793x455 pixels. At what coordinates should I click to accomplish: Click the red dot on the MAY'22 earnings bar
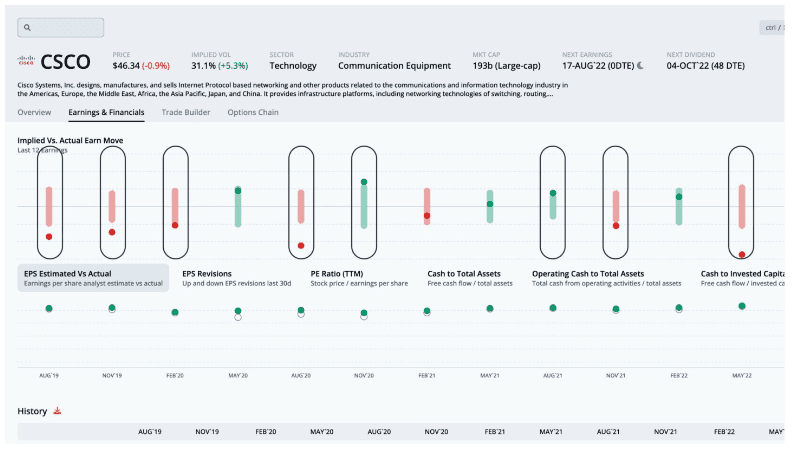(x=742, y=254)
